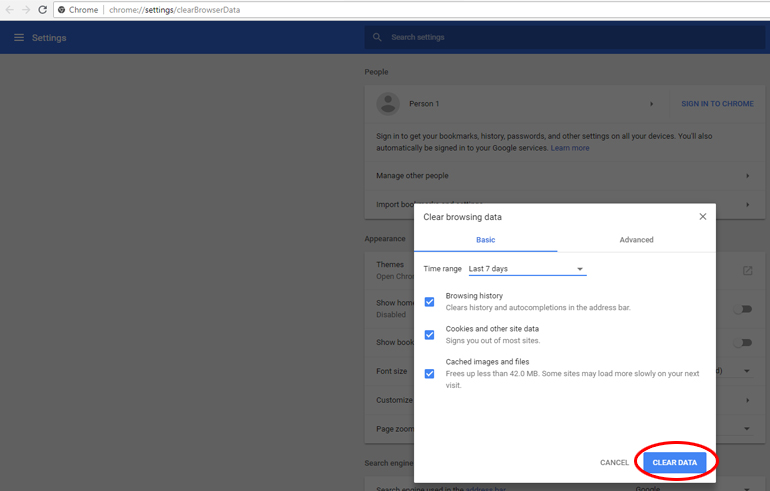
Task: Open the Settings hamburger menu
Action: [18, 38]
